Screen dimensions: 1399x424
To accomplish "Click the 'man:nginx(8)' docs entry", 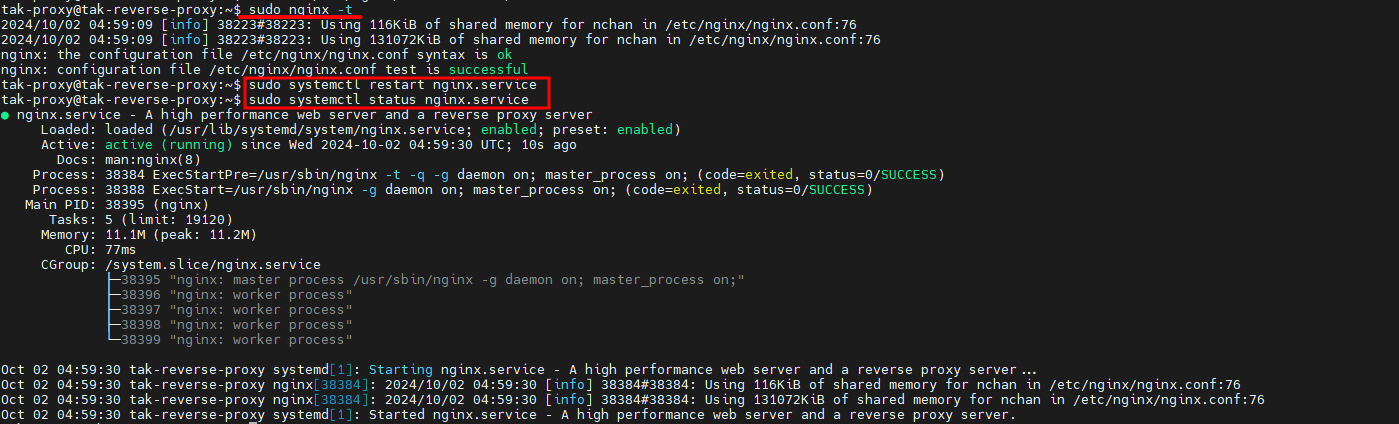I will (x=152, y=160).
